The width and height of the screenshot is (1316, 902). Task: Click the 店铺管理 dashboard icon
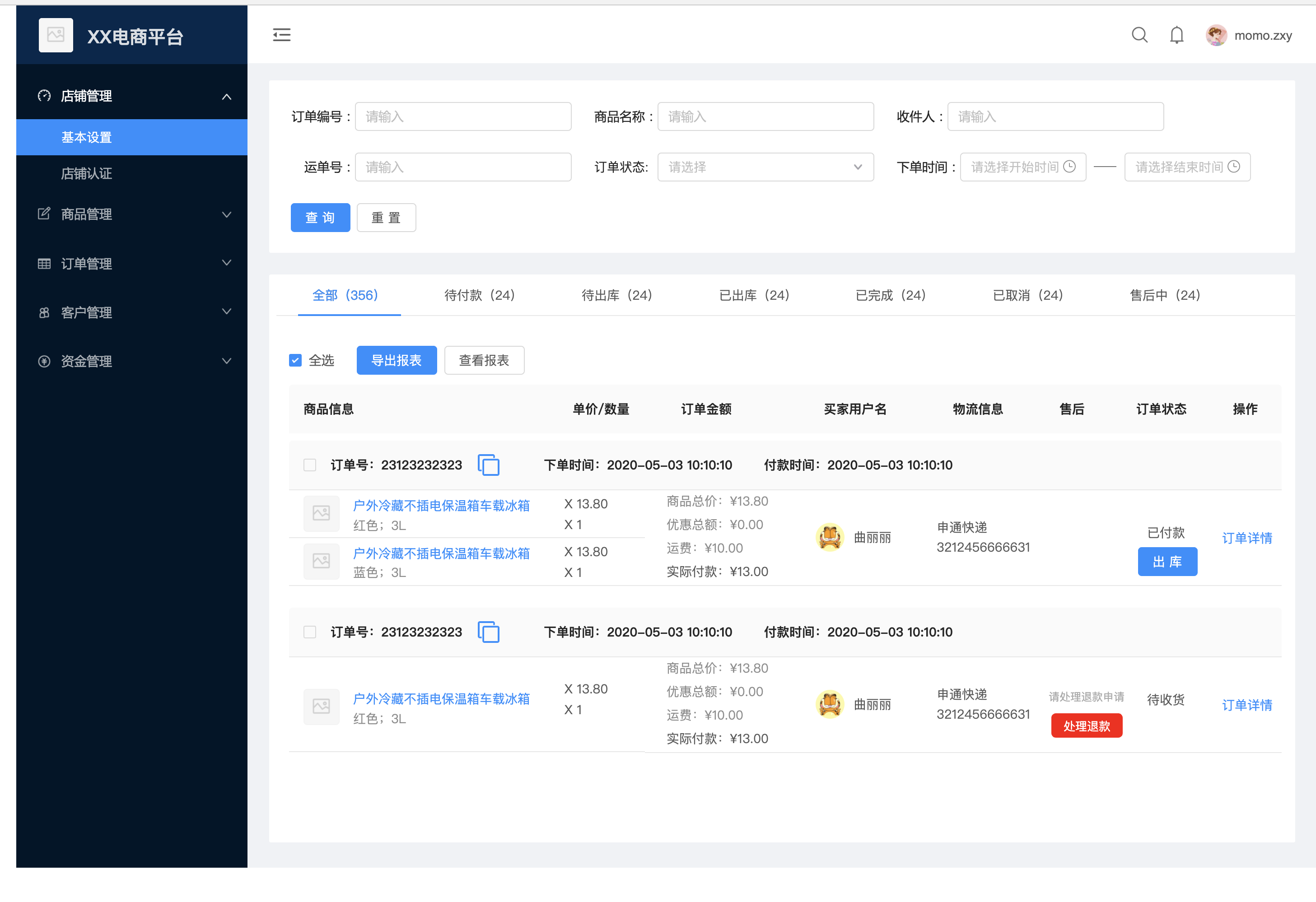pos(44,96)
